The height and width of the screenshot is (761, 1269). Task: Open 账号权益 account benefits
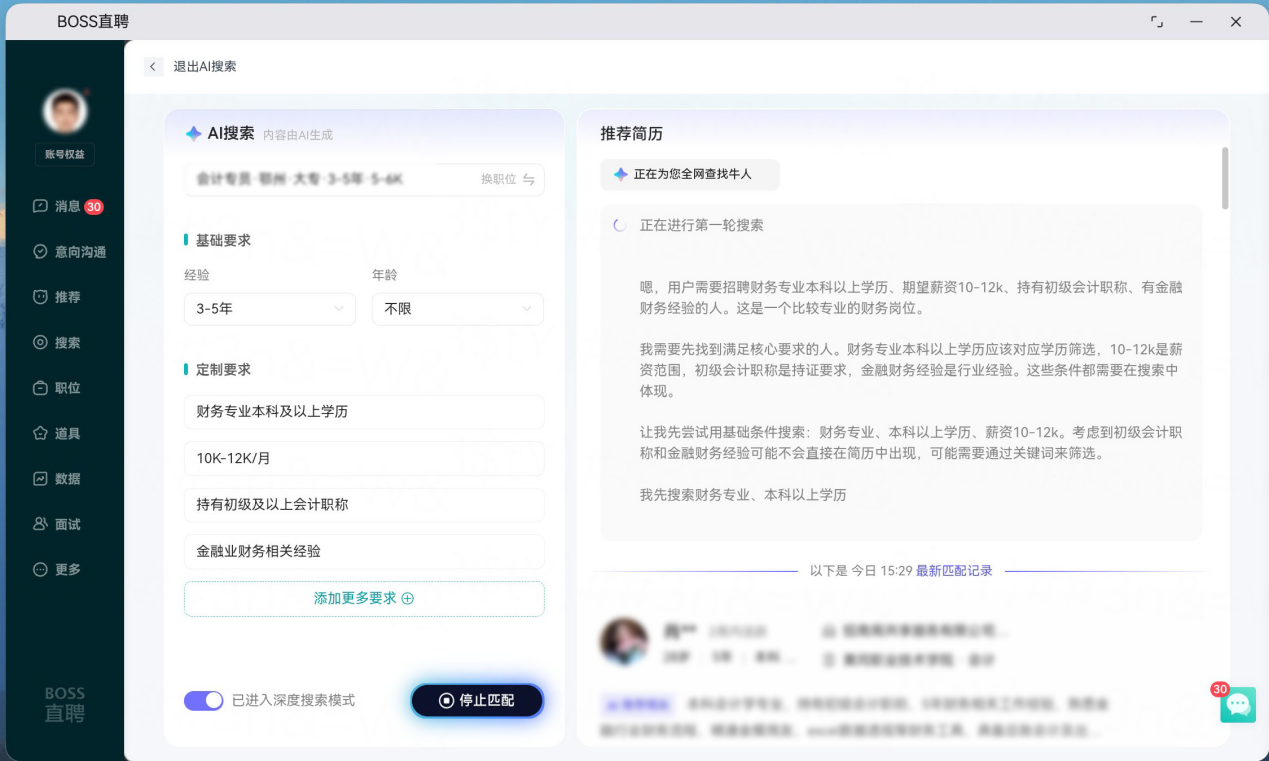[65, 154]
